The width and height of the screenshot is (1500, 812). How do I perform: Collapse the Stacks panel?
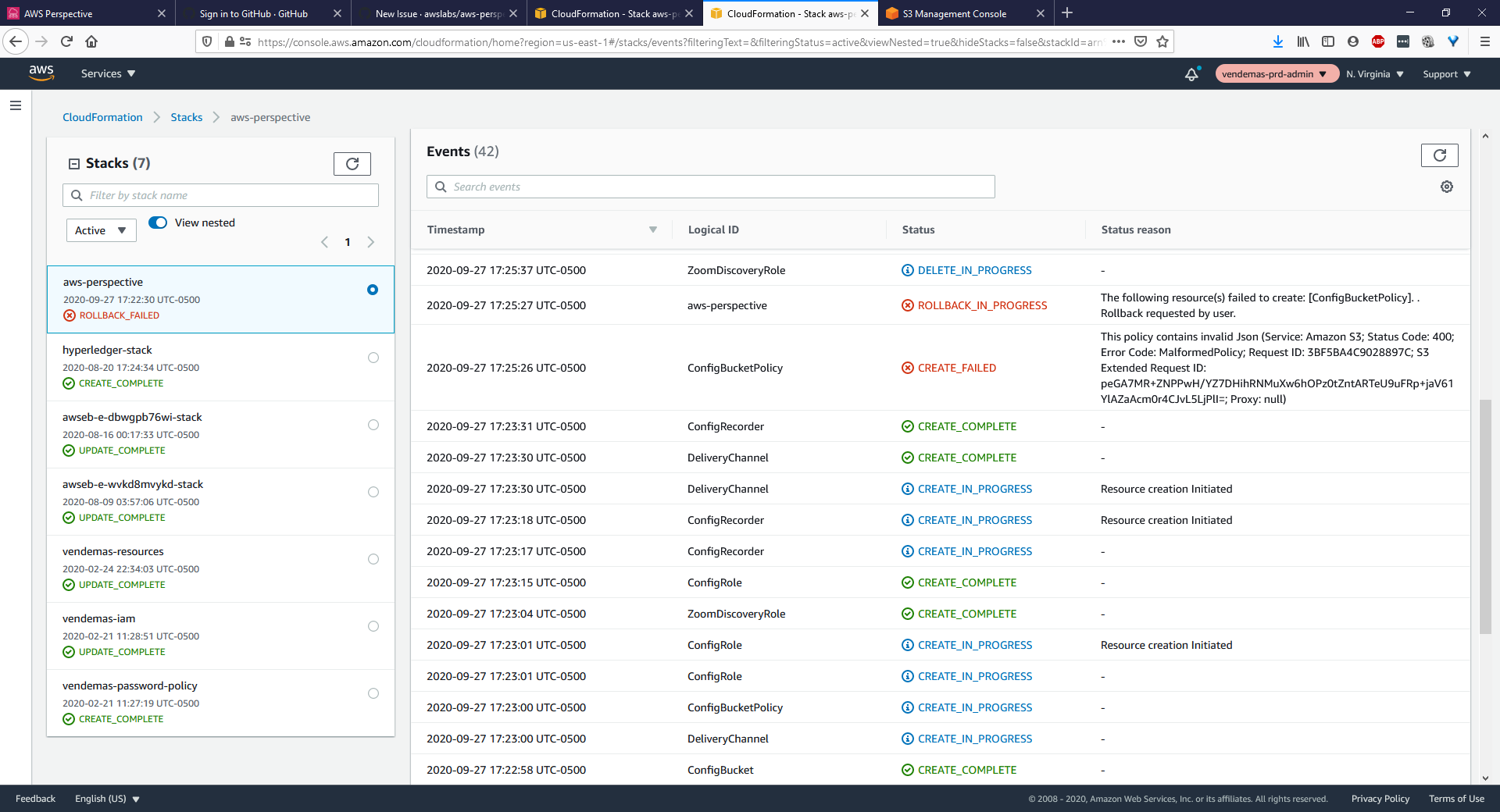point(74,163)
